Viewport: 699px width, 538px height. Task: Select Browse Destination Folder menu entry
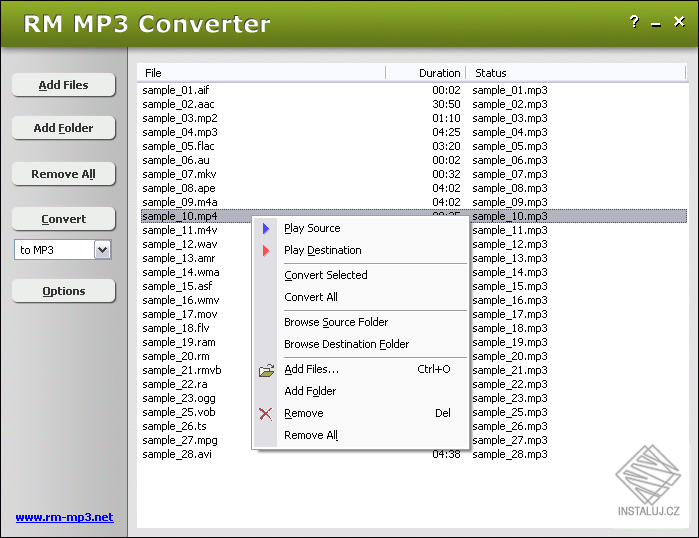coord(346,344)
